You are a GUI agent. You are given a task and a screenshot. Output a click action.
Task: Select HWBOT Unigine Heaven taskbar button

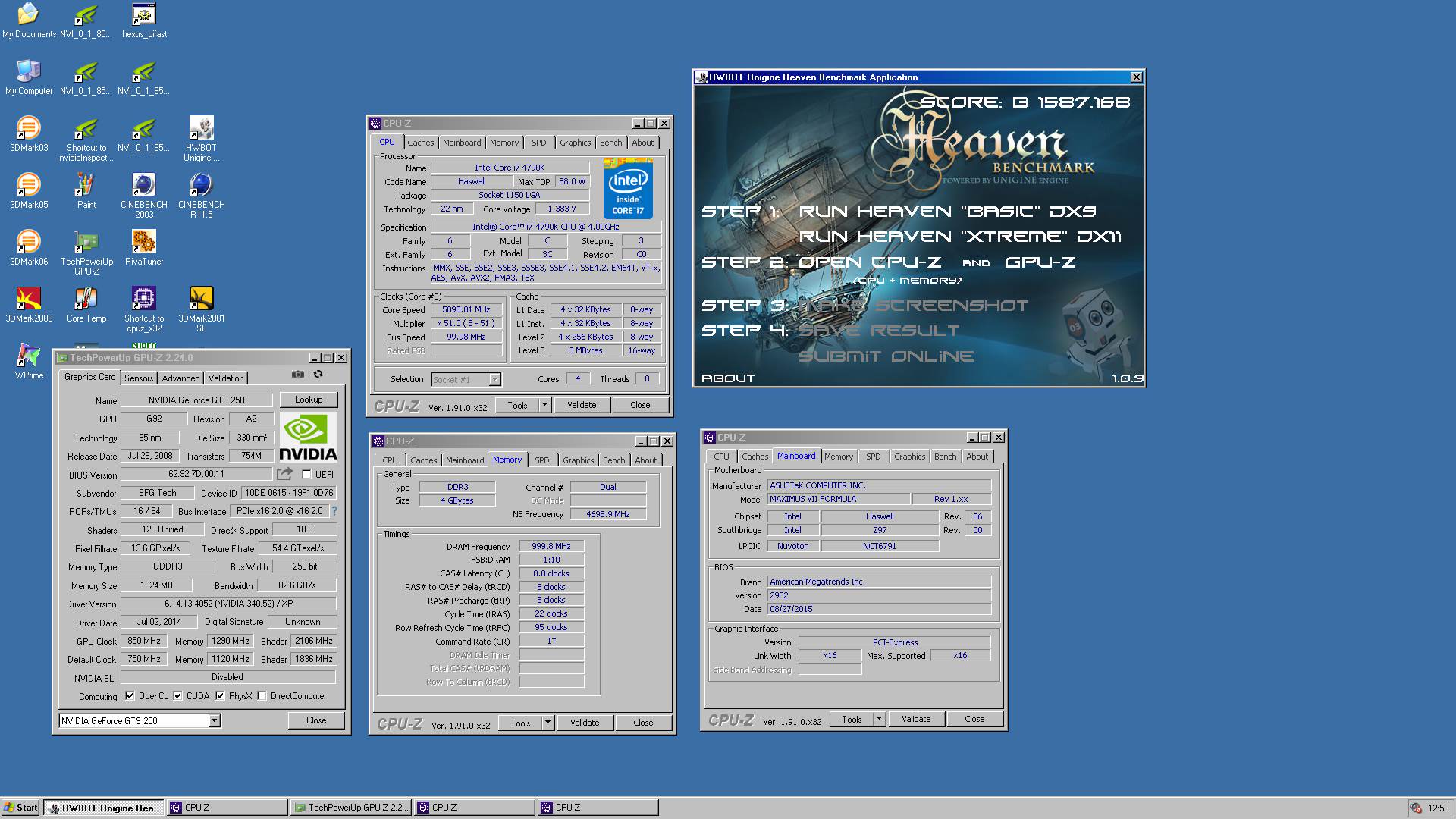104,808
